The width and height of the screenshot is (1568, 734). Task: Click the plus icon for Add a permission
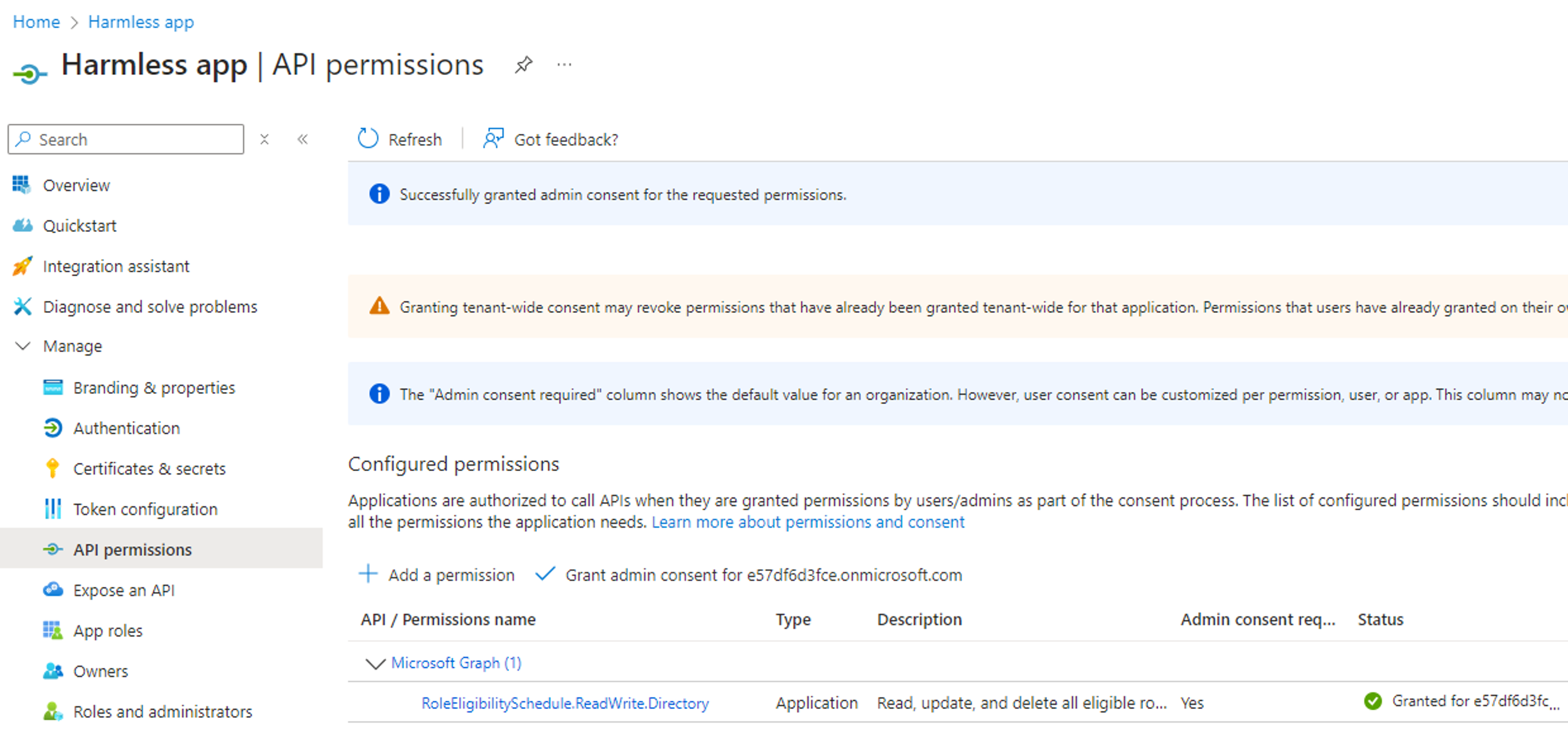(x=367, y=574)
